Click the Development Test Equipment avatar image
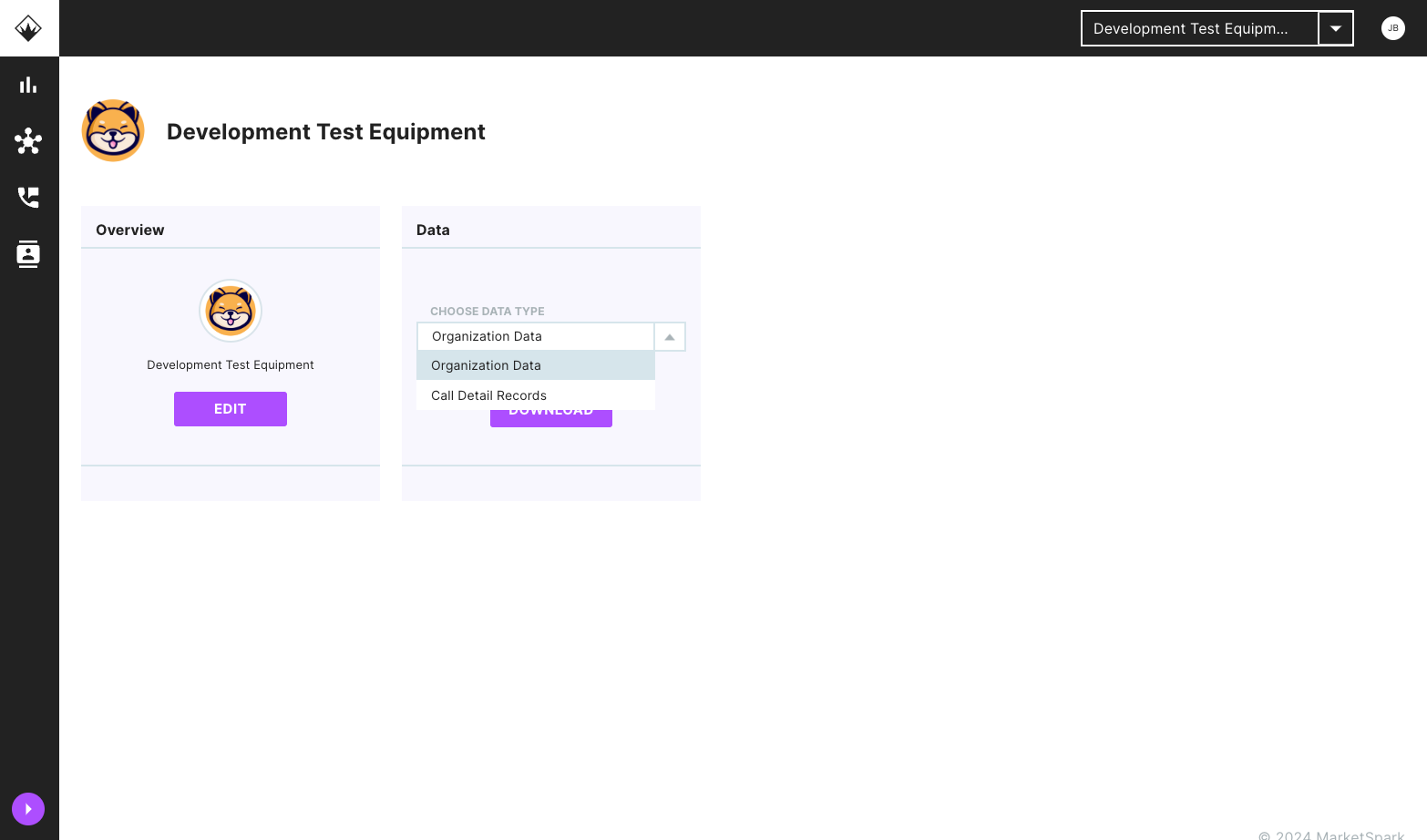Image resolution: width=1427 pixels, height=840 pixels. point(112,130)
